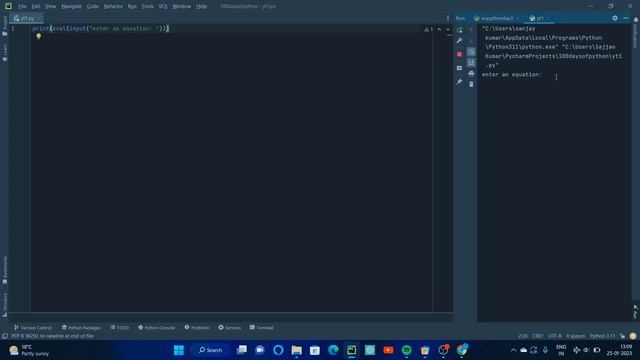Open the Structure sidebar tool window
The height and width of the screenshot is (360, 640).
[x=4, y=304]
